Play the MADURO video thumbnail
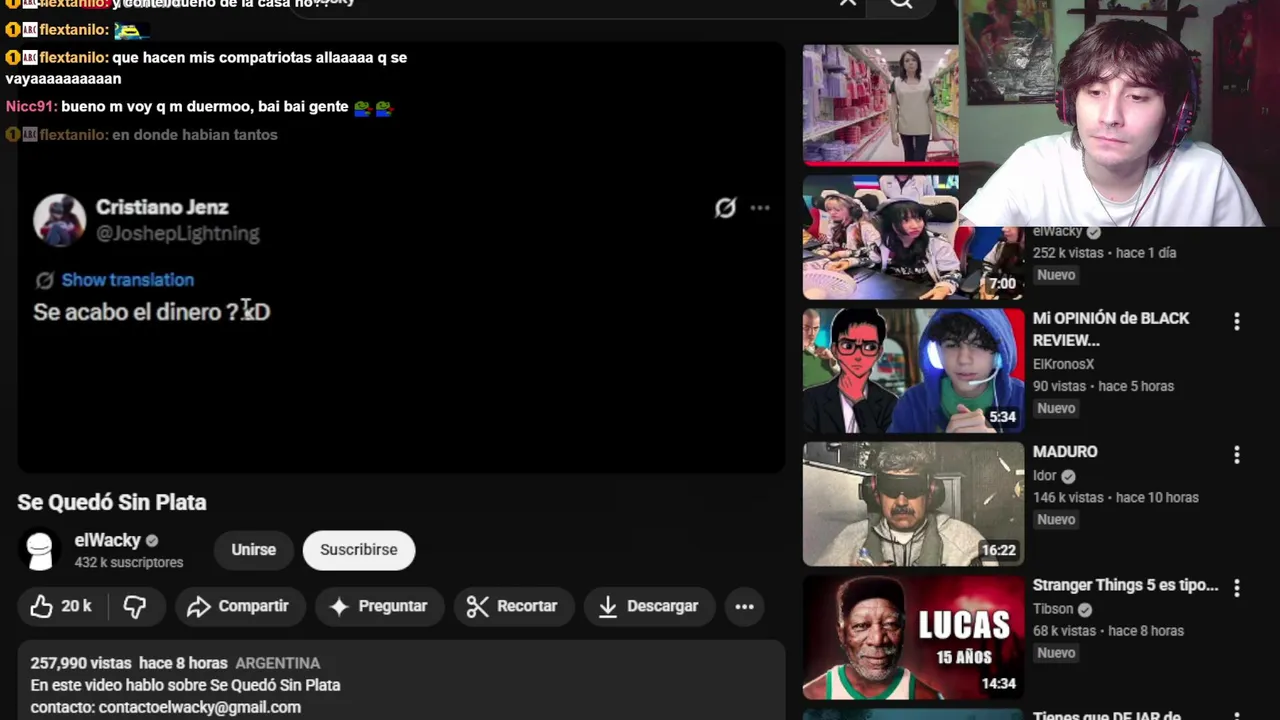The image size is (1280, 720). 913,504
